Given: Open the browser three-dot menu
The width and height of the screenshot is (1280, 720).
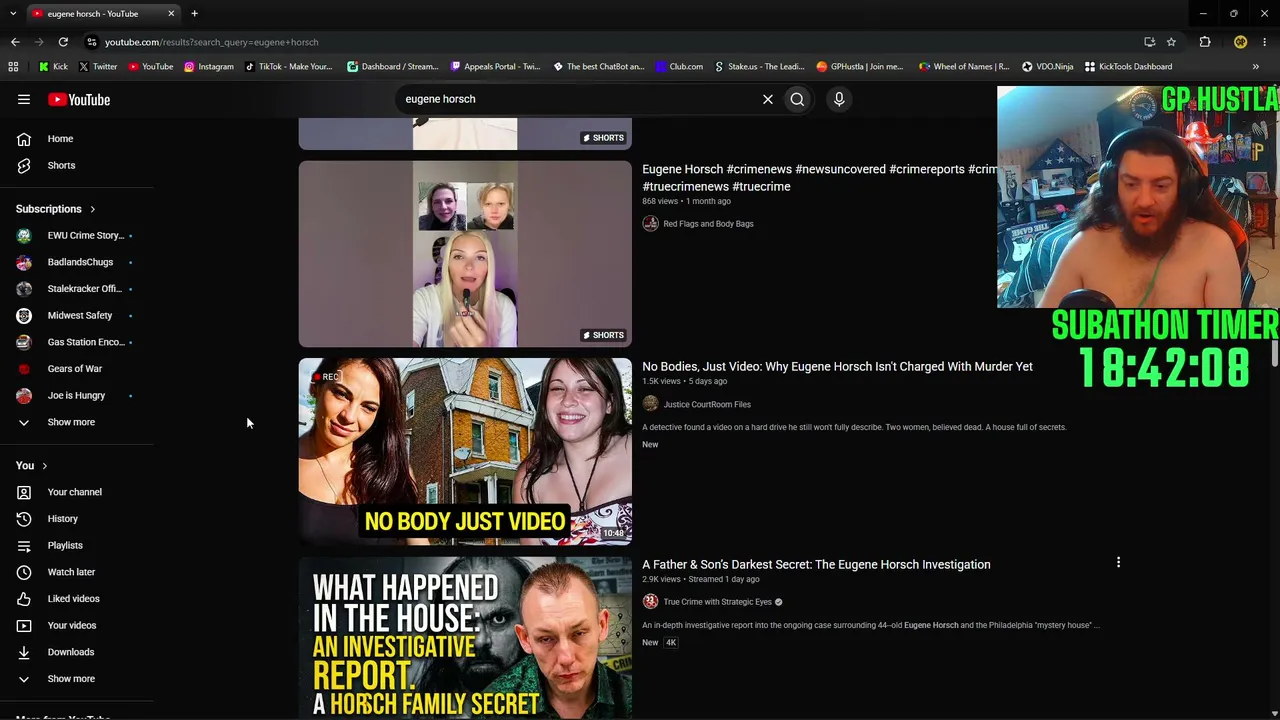Looking at the screenshot, I should [1265, 42].
